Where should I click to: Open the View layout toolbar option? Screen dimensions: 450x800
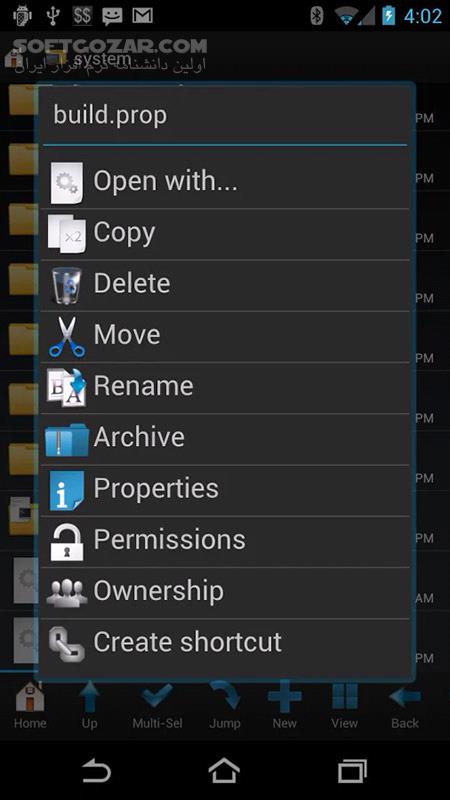point(344,707)
